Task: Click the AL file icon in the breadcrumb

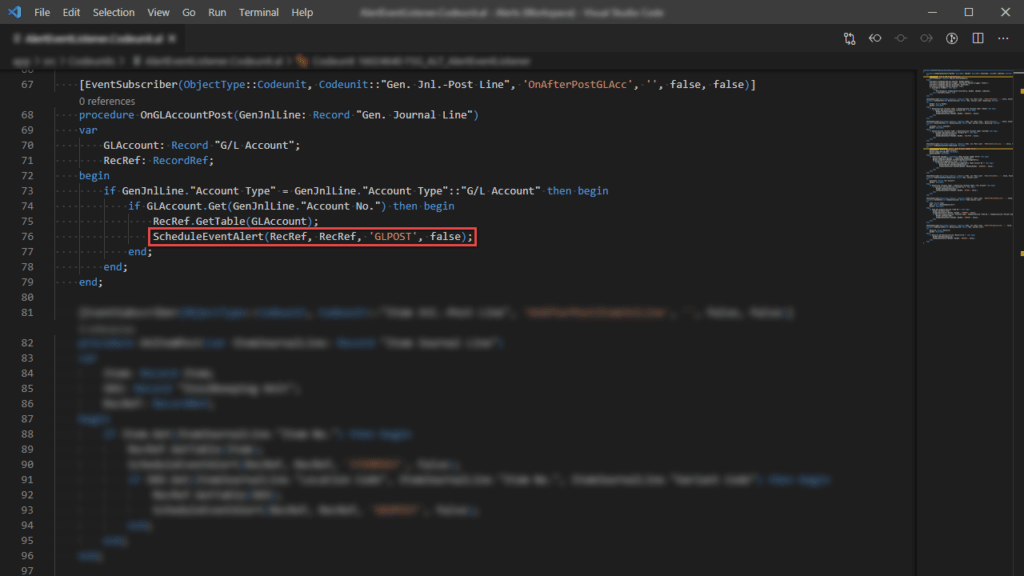Action: pos(135,59)
